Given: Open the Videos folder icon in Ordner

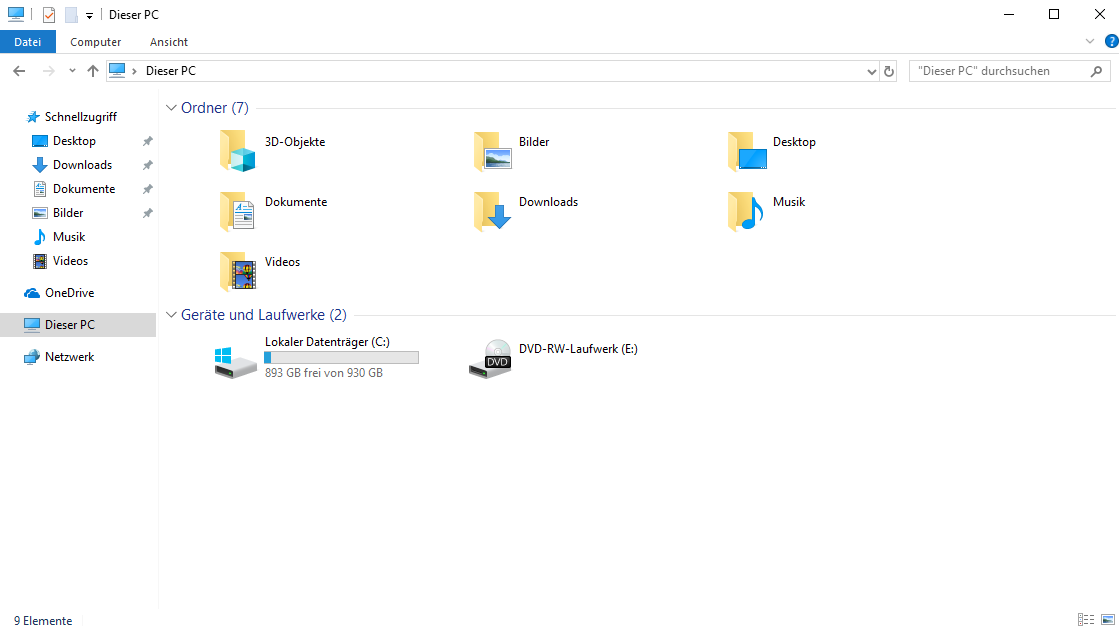Looking at the screenshot, I should pyautogui.click(x=238, y=270).
